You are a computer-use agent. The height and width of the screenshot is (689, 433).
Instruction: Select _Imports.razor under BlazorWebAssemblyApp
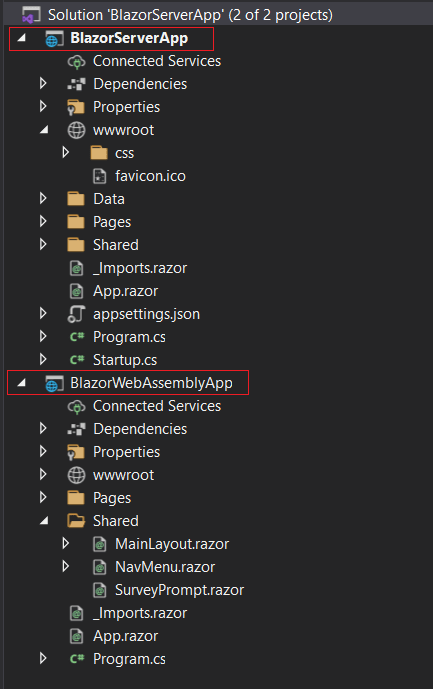[140, 613]
